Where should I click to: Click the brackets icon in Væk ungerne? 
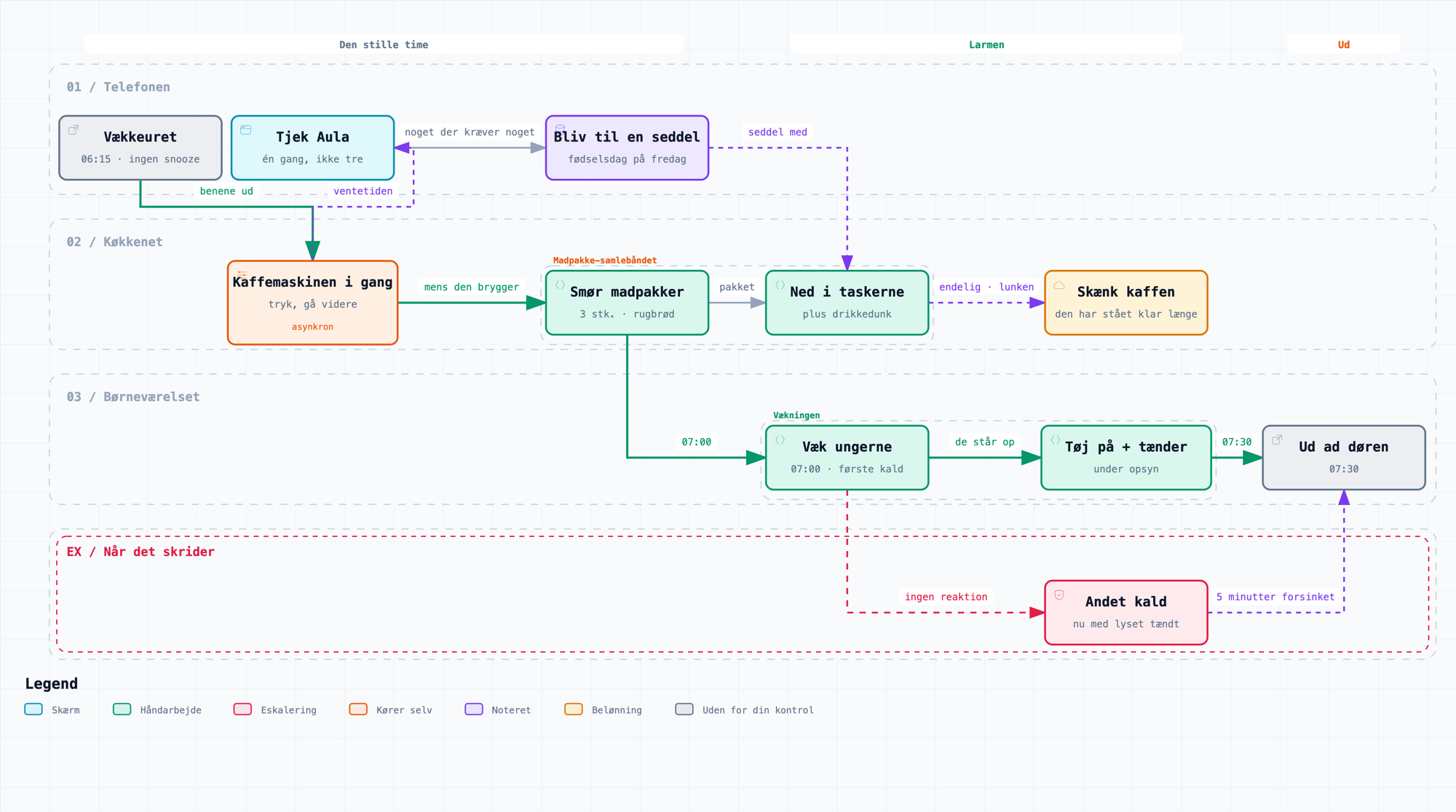click(x=780, y=440)
